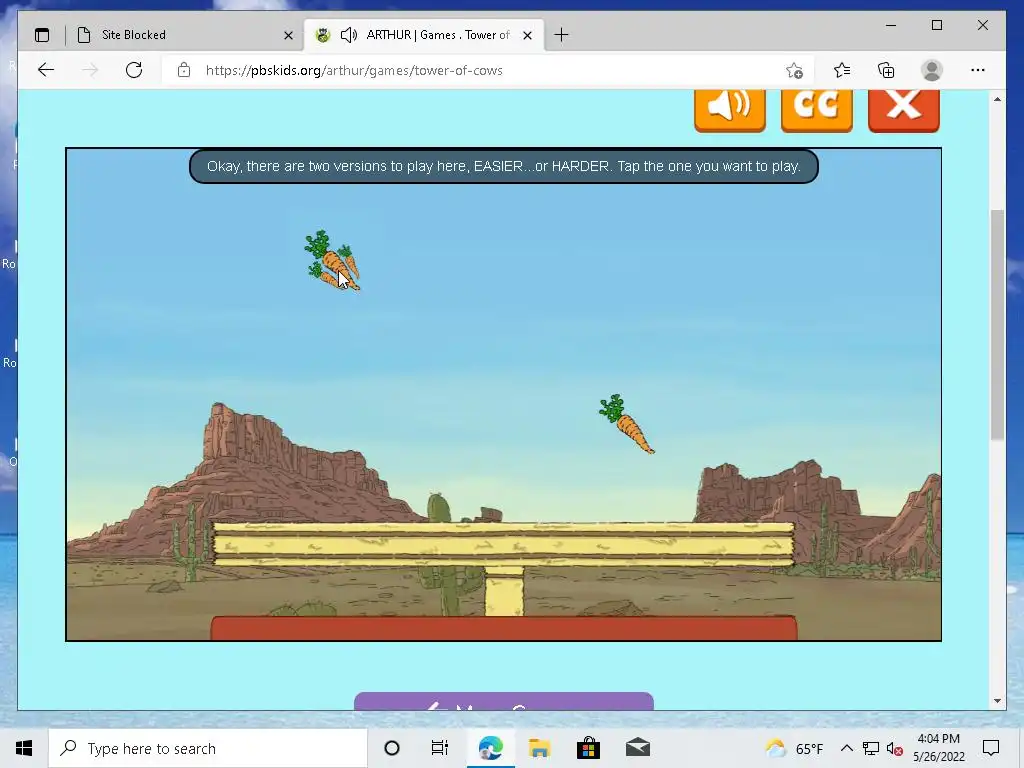Open the Collections panel
The height and width of the screenshot is (768, 1024).
pyautogui.click(x=886, y=70)
